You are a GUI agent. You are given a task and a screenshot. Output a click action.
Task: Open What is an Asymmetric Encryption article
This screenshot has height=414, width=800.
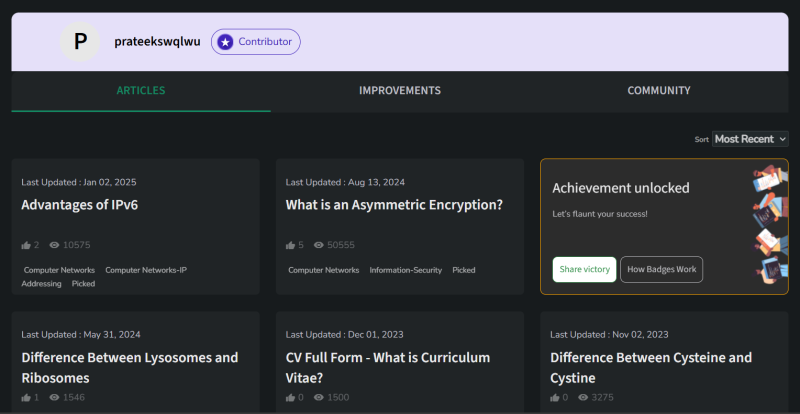coord(394,205)
